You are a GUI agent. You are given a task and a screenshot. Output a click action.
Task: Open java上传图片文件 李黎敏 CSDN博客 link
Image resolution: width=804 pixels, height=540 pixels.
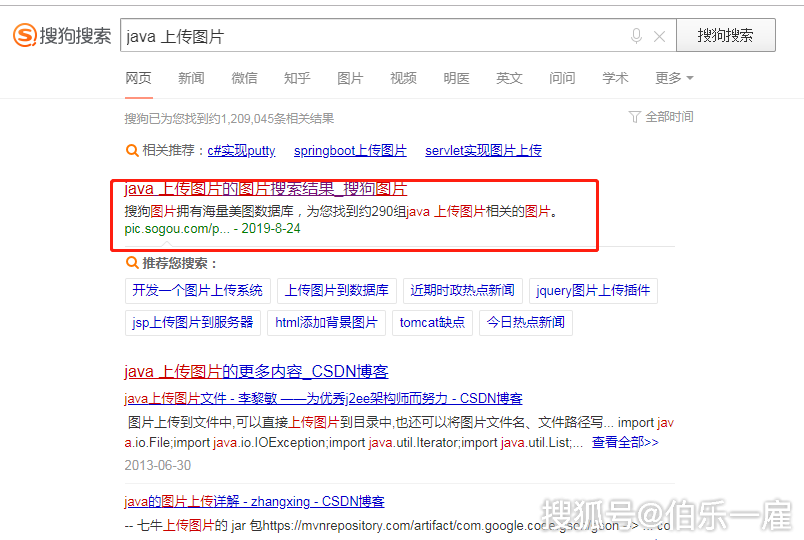[324, 398]
